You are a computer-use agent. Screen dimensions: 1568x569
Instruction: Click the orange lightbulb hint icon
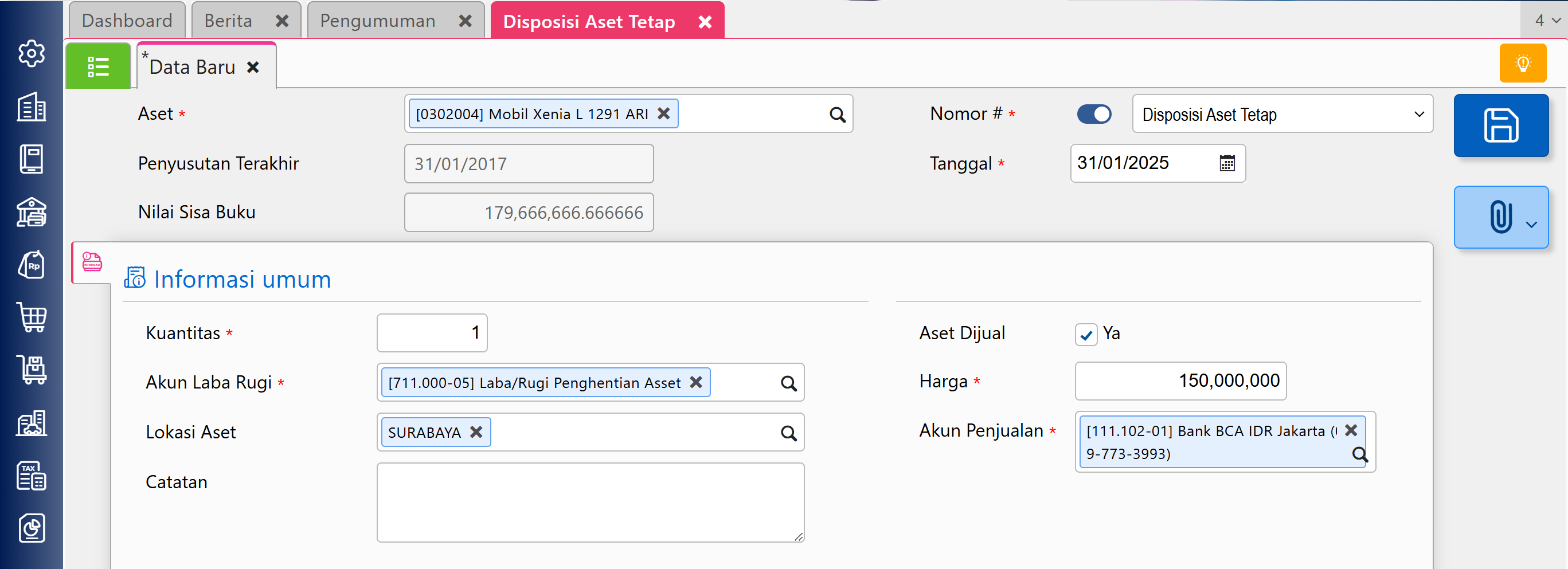click(x=1522, y=63)
